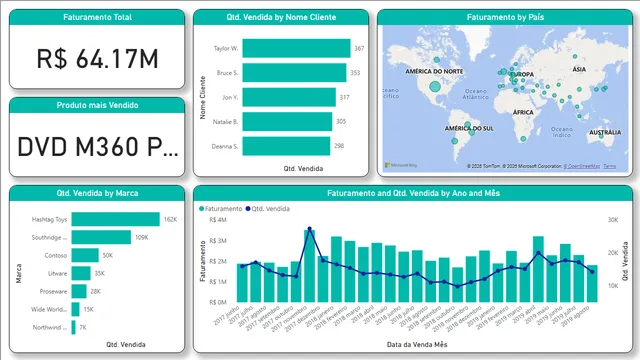
Task: Click the 317 data label
Action: (344, 97)
